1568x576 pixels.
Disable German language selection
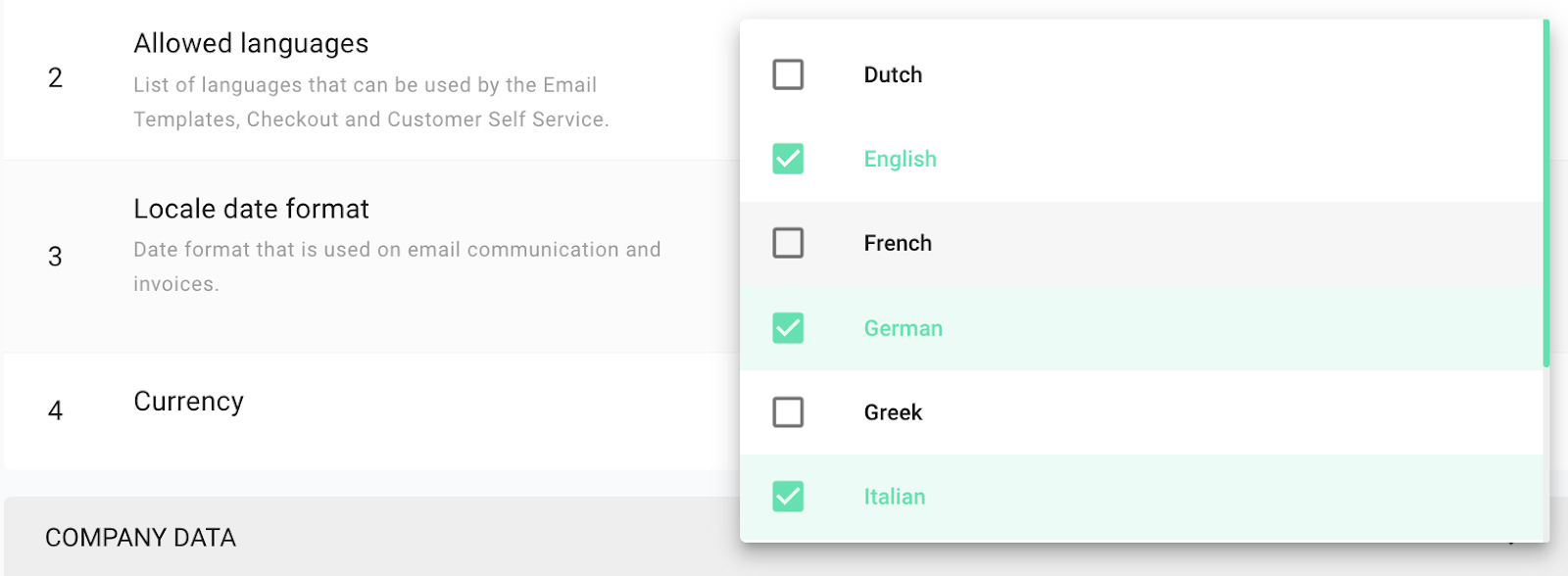[787, 328]
